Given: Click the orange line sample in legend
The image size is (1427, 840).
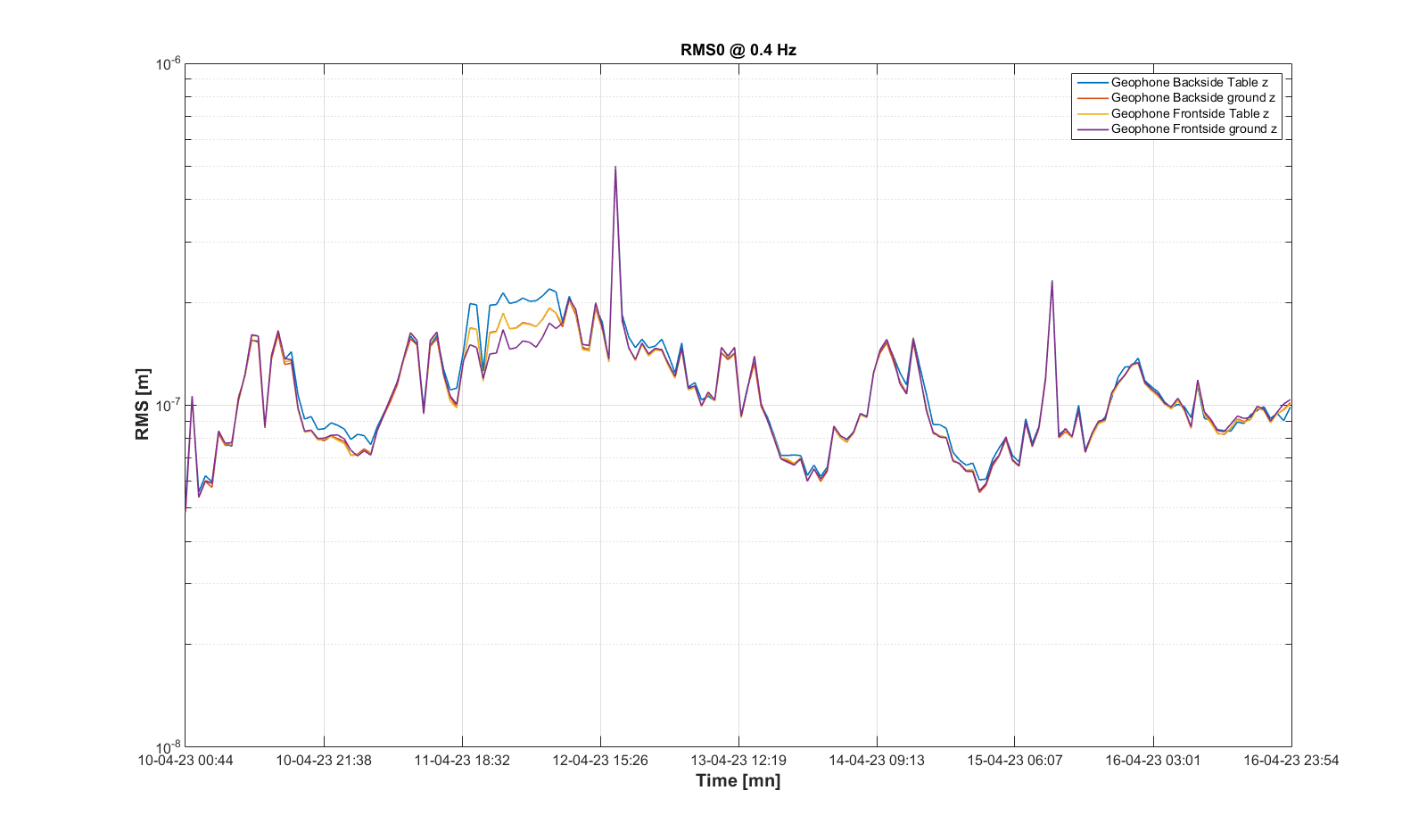Looking at the screenshot, I should pos(1092,97).
